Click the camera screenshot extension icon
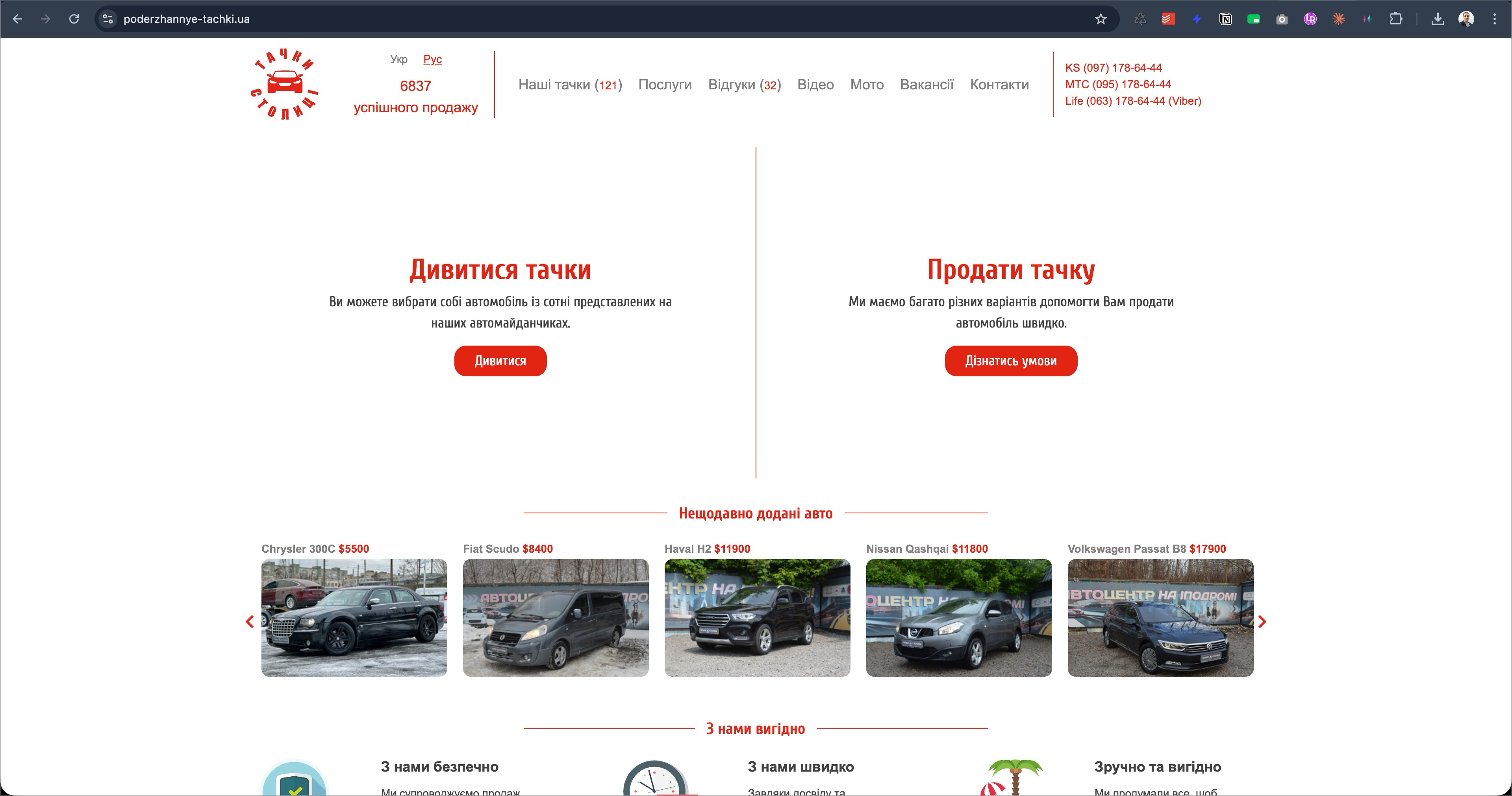 tap(1282, 19)
